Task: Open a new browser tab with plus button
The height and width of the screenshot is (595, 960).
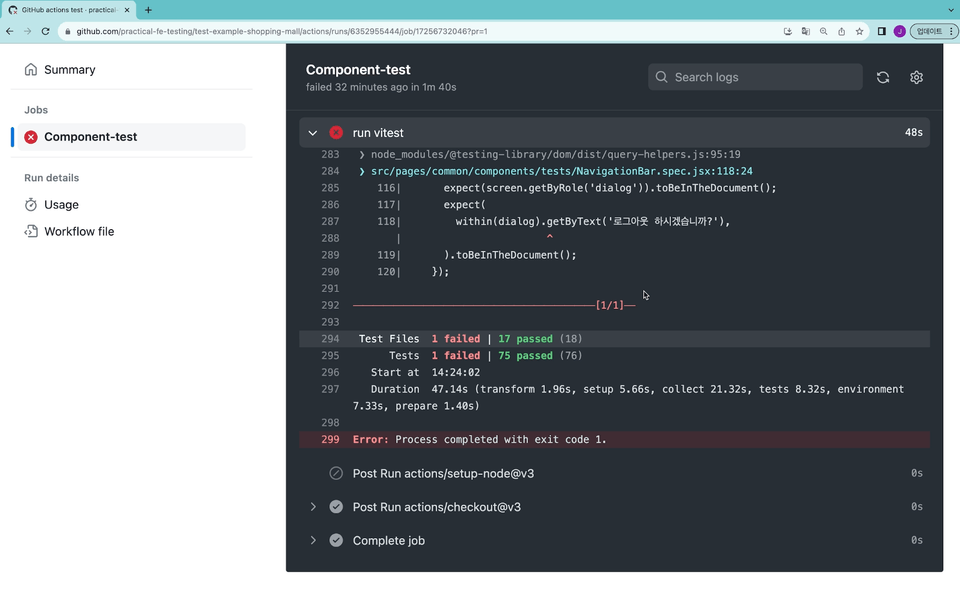Action: coord(148,10)
